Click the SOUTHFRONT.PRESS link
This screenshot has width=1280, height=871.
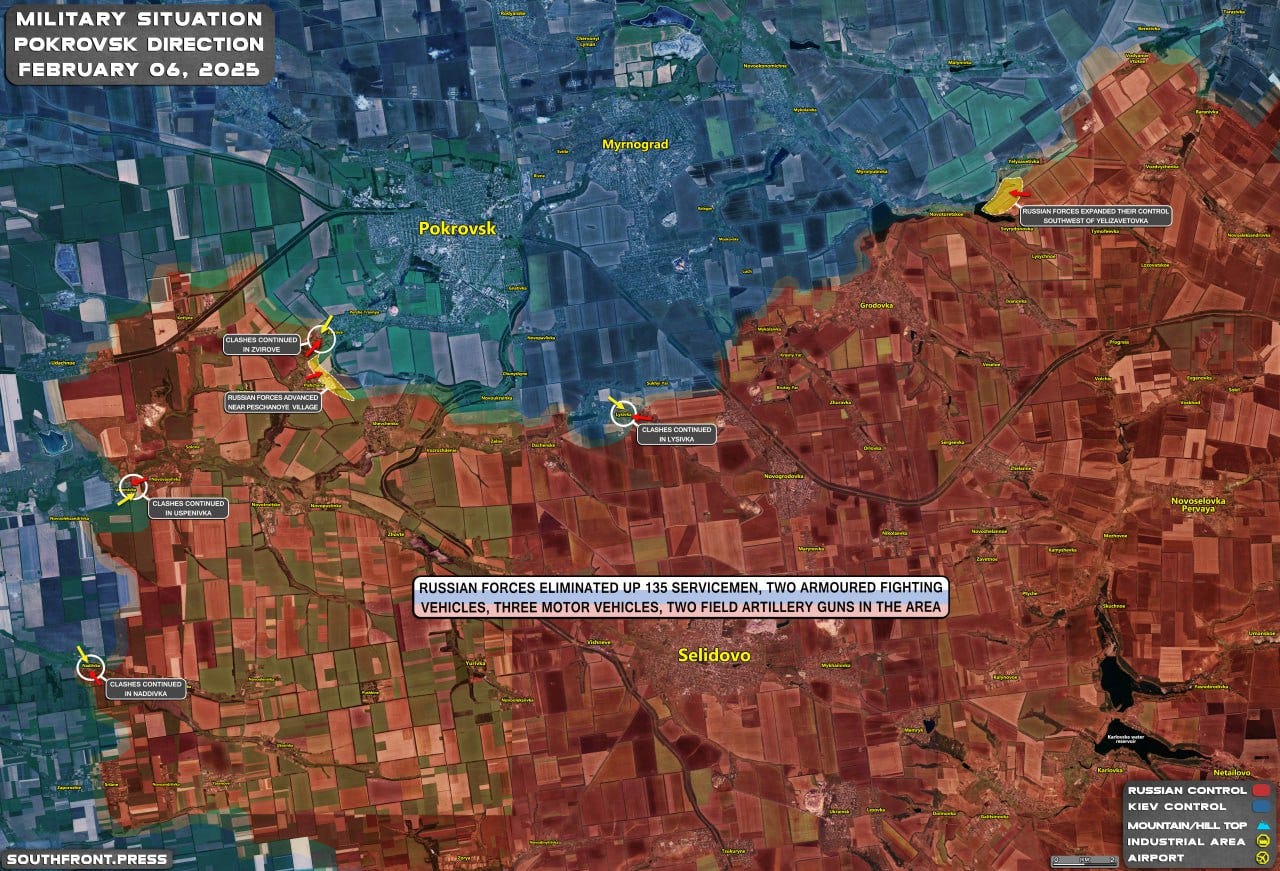(86, 859)
